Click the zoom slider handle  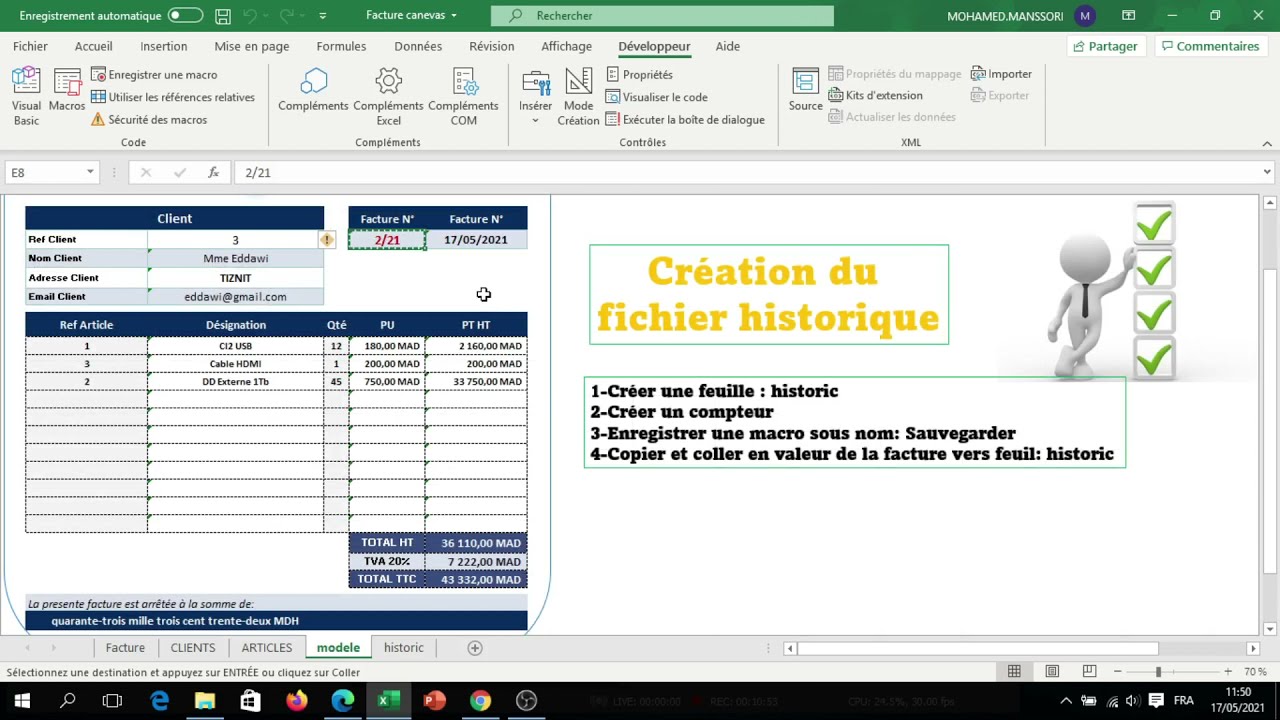click(1158, 671)
